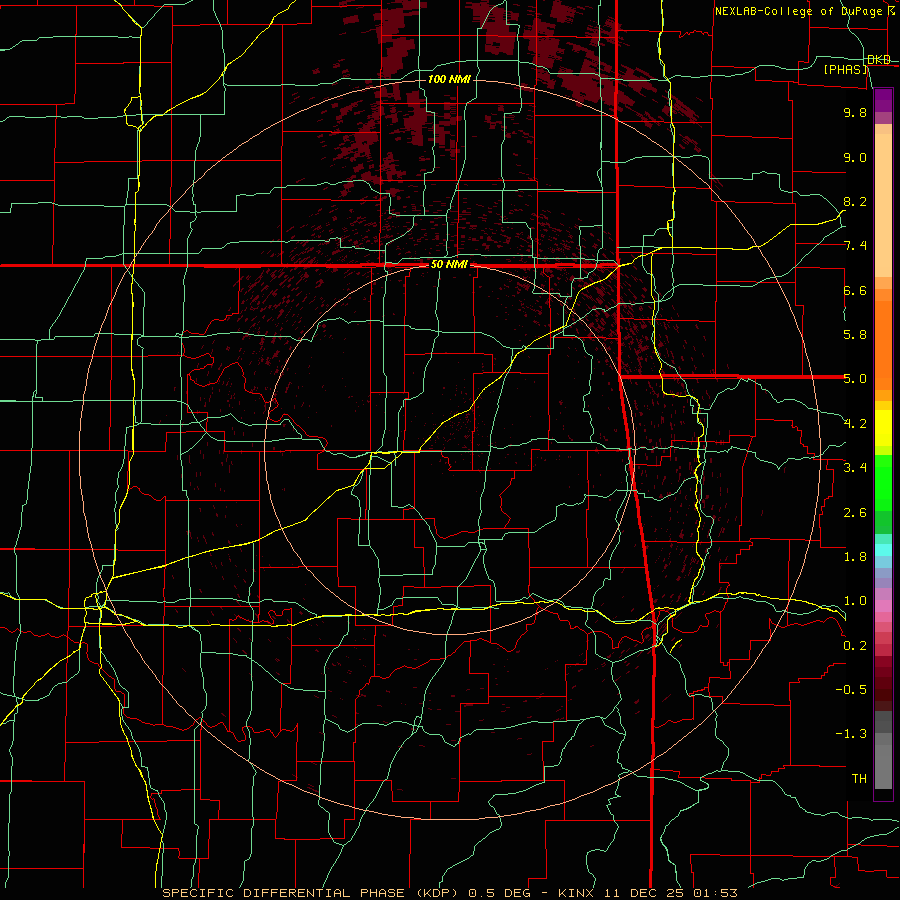Click the 8.2 scale value
This screenshot has height=900, width=900.
(x=855, y=201)
